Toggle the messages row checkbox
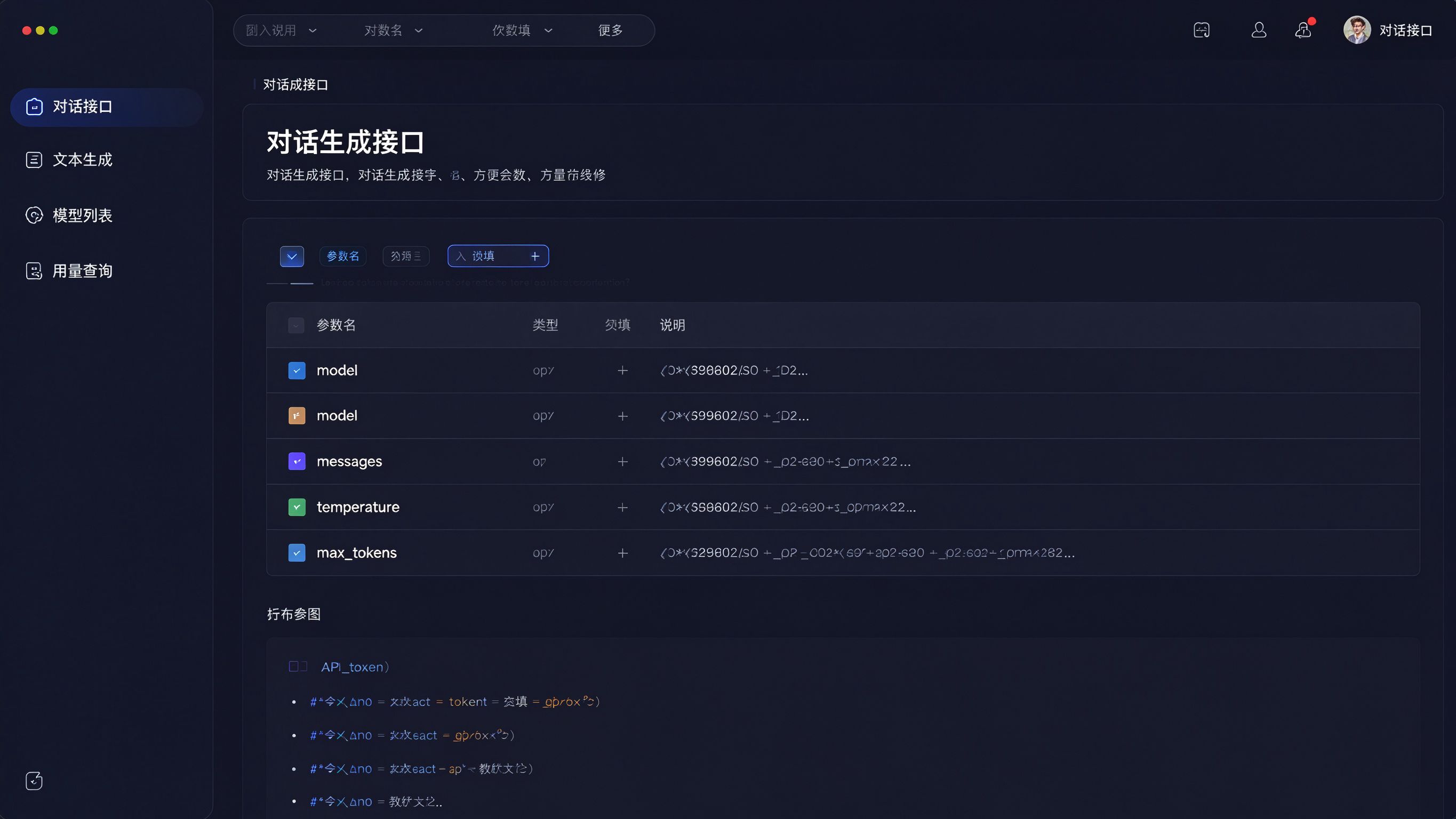Image resolution: width=1456 pixels, height=819 pixels. pos(297,462)
